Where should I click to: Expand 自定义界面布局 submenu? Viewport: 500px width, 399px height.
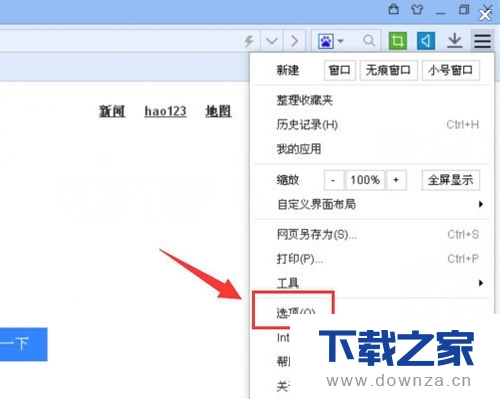coord(372,204)
